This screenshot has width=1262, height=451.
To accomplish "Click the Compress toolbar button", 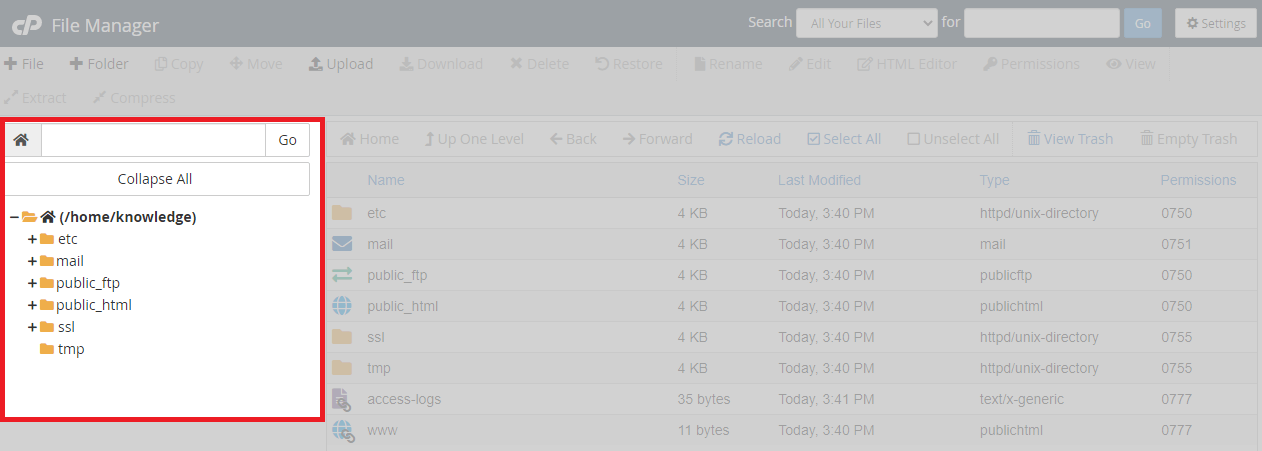I will [134, 98].
